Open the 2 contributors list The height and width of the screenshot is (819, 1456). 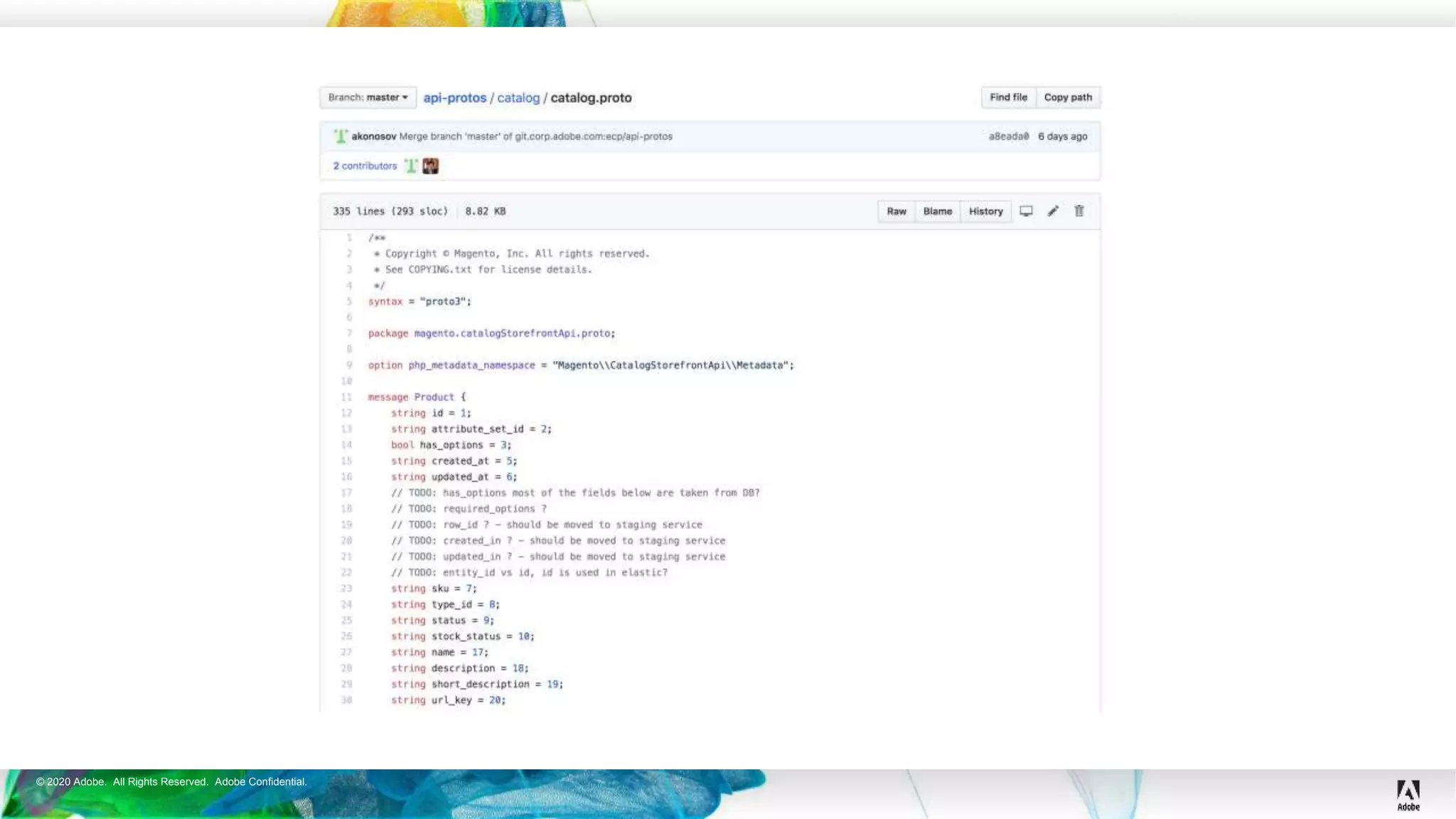(365, 166)
